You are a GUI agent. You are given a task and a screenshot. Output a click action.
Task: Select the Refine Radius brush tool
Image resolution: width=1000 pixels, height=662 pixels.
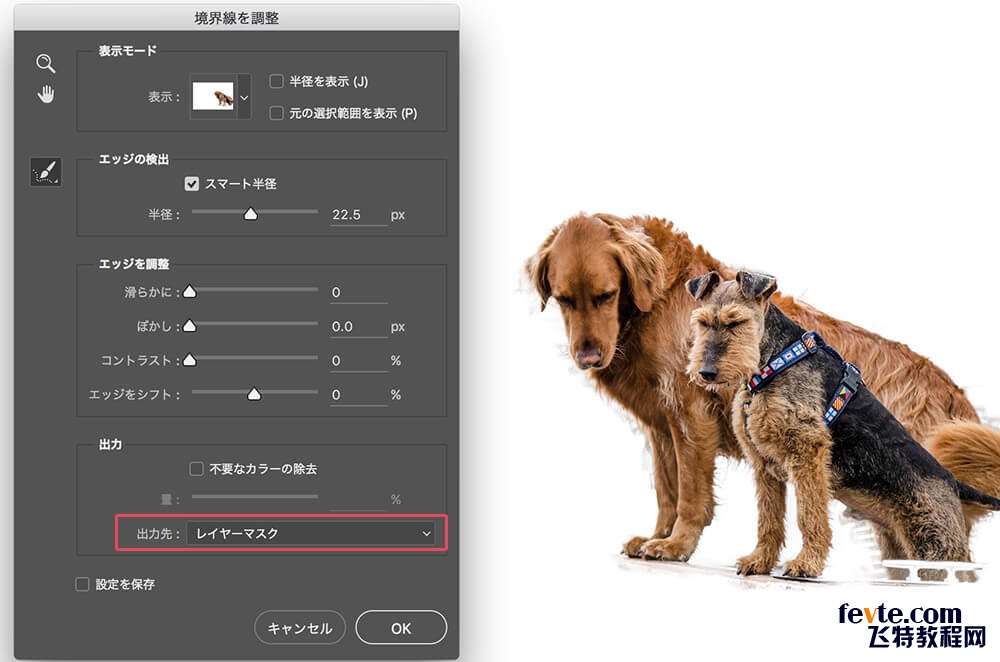[x=46, y=172]
